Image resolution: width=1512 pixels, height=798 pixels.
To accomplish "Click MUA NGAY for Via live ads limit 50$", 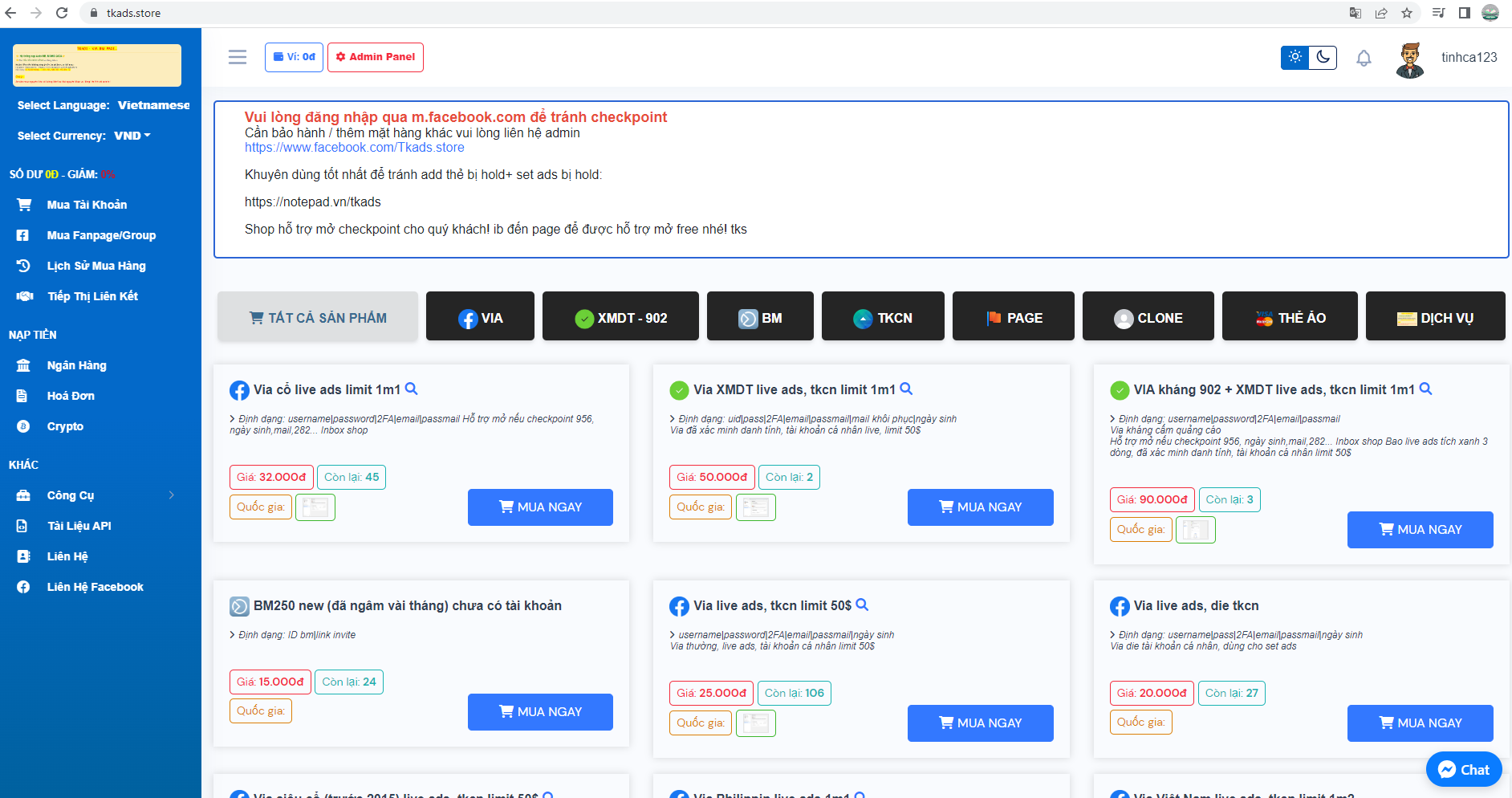I will pos(981,723).
